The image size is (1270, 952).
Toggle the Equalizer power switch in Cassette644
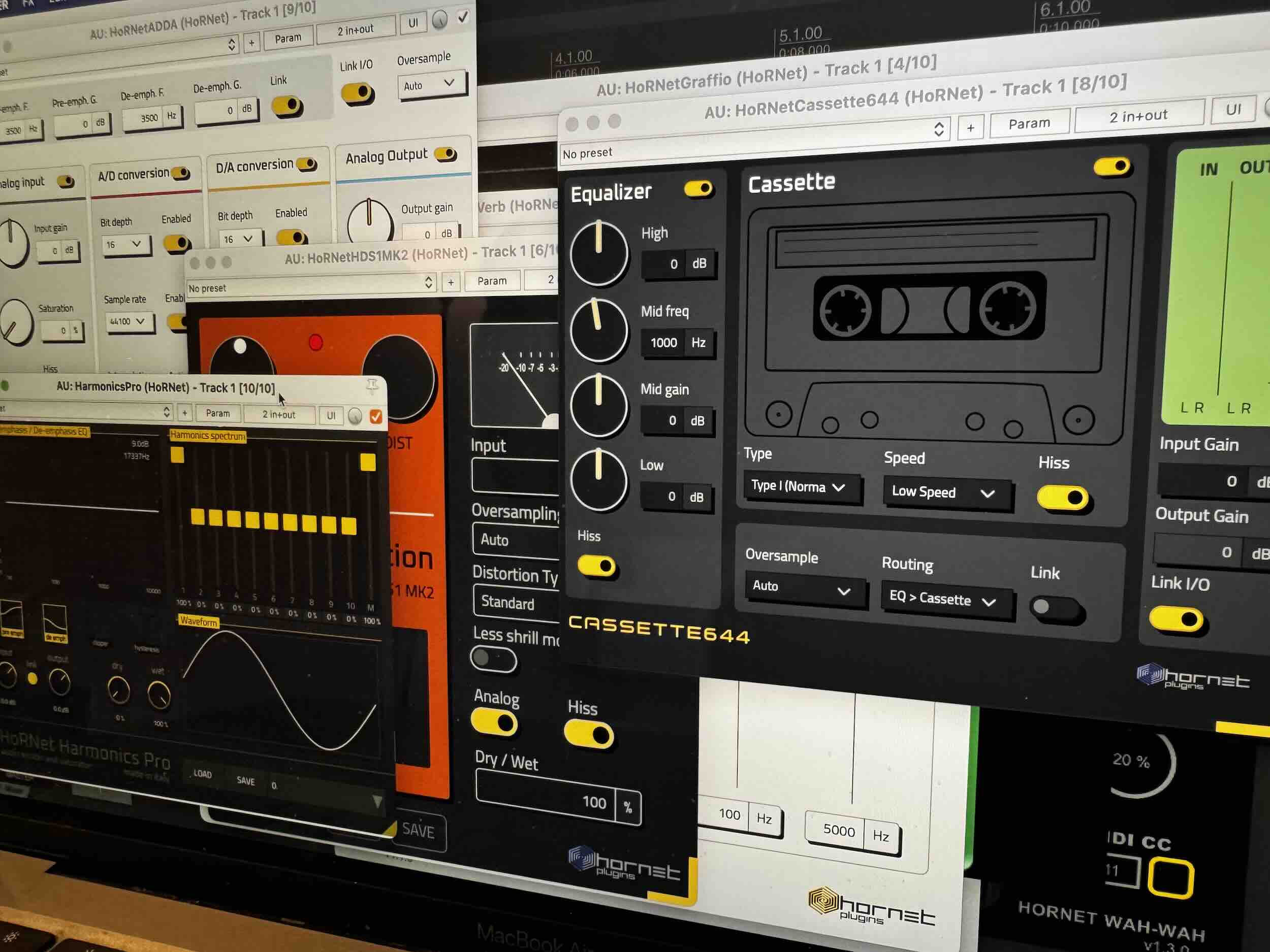point(698,189)
